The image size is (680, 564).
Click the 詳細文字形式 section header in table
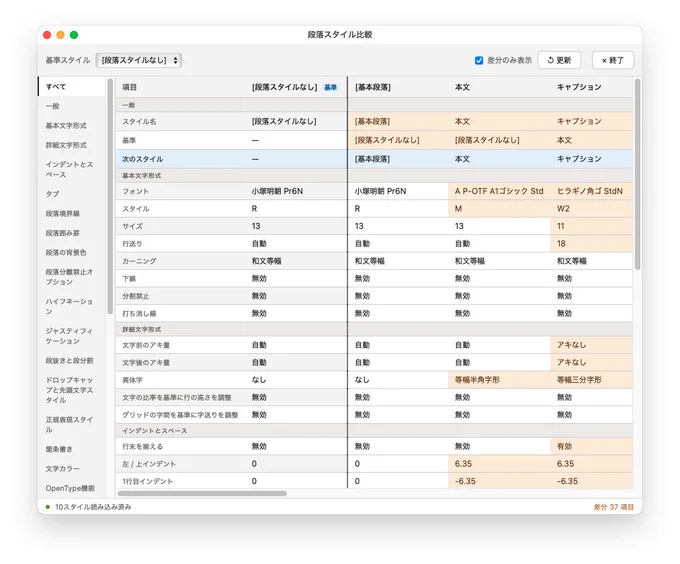click(141, 329)
